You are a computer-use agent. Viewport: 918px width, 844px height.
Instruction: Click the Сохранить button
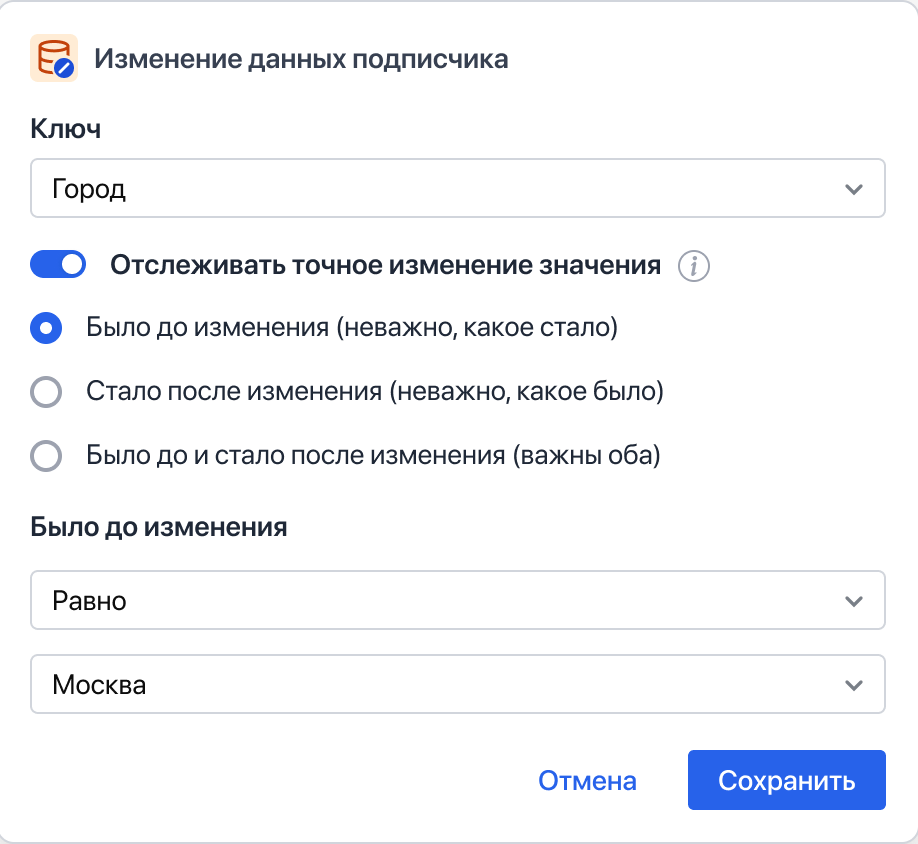coord(786,780)
